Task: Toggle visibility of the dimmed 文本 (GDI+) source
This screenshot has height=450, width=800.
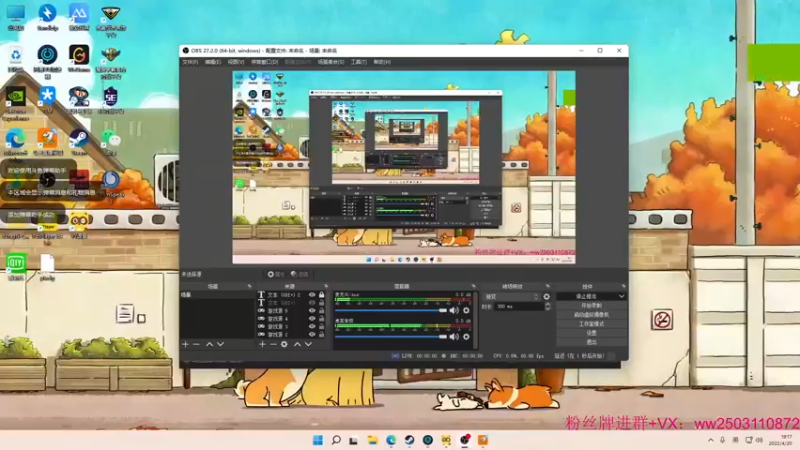Action: (x=312, y=303)
